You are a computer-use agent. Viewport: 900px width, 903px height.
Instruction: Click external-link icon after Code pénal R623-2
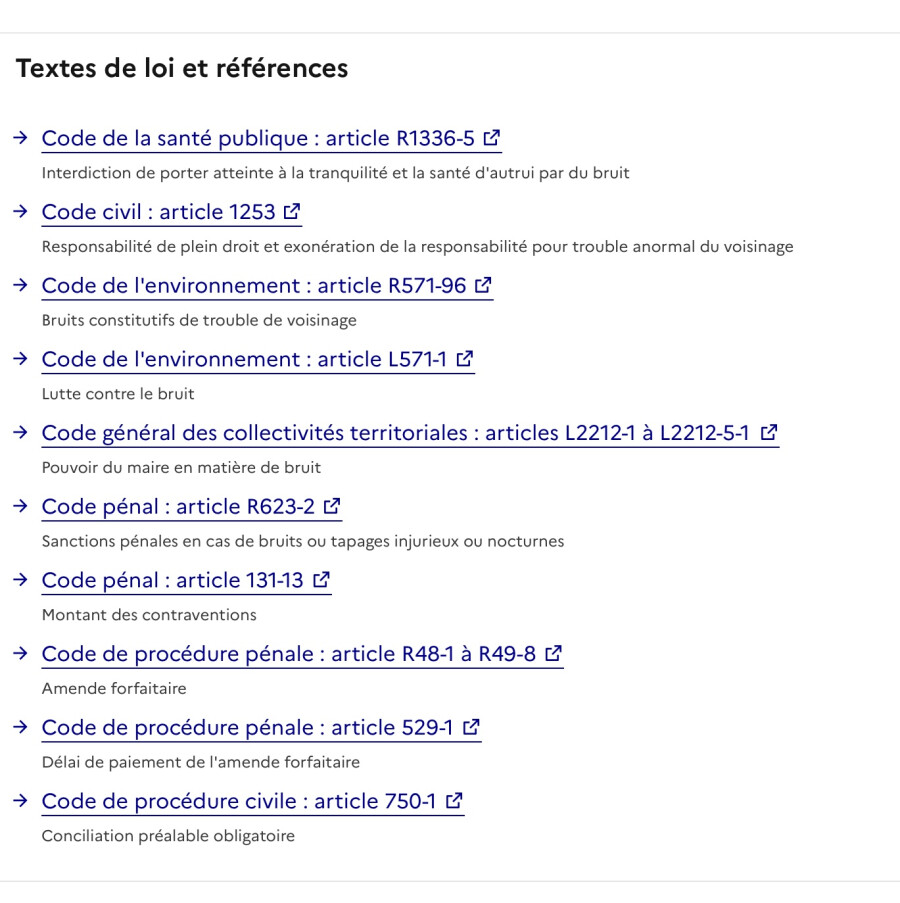pyautogui.click(x=332, y=506)
